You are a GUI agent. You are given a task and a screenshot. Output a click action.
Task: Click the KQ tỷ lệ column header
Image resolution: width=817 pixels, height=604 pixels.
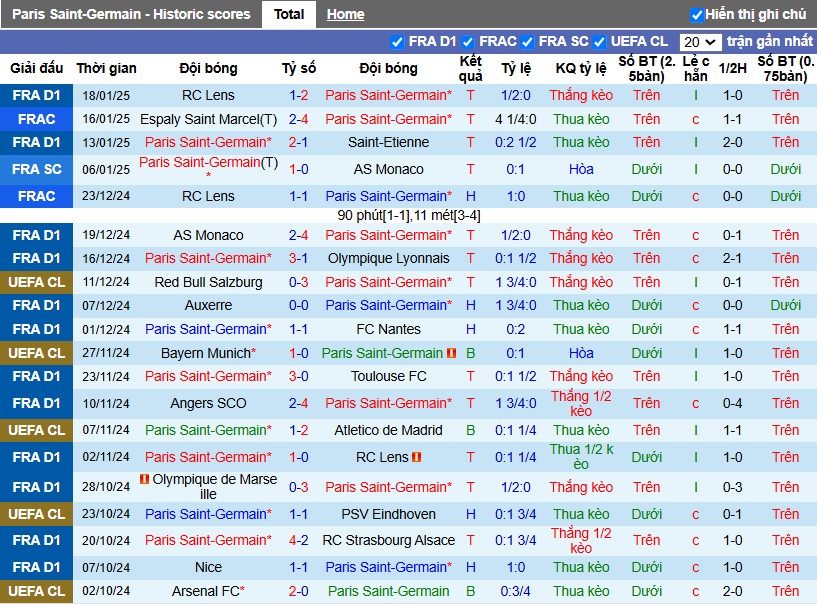coord(581,68)
